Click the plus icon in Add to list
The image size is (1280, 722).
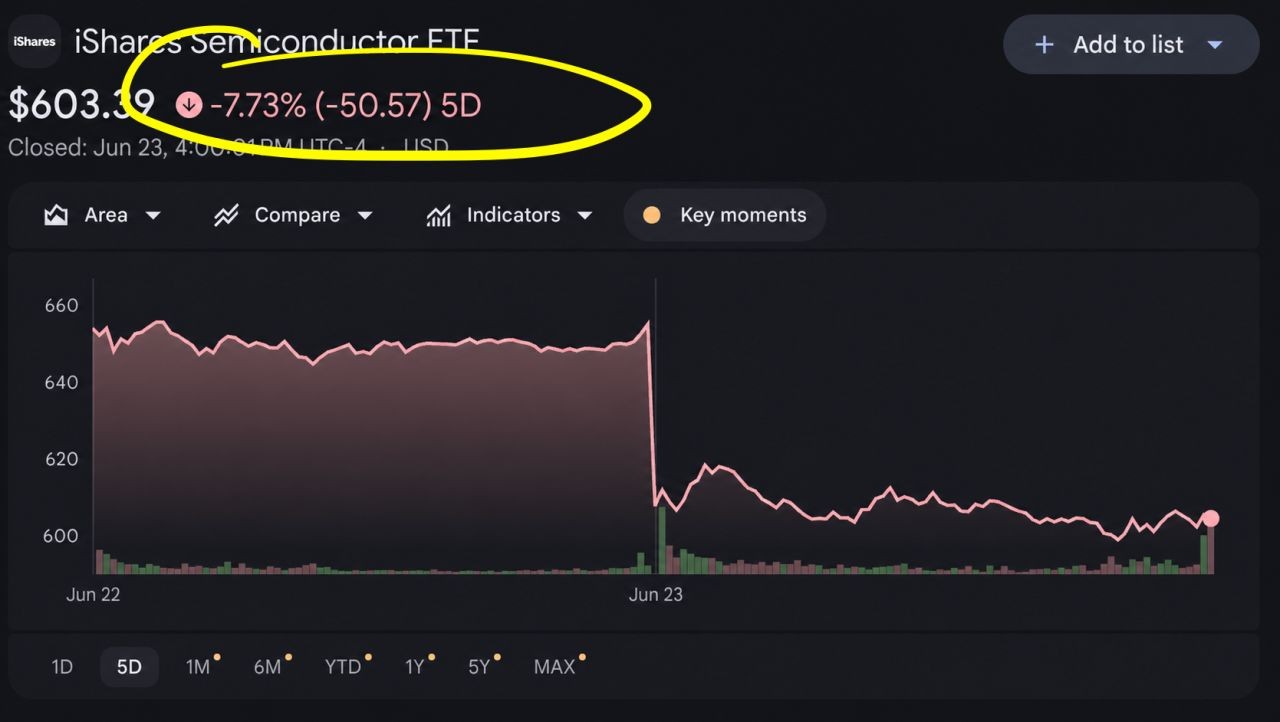[1044, 45]
